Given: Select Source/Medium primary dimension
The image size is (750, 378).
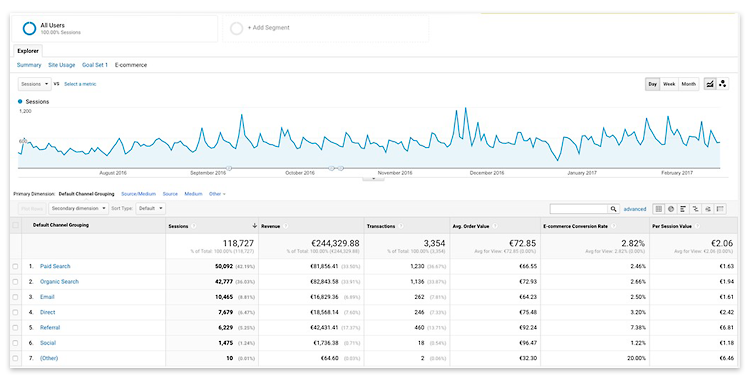Looking at the screenshot, I should 138,194.
